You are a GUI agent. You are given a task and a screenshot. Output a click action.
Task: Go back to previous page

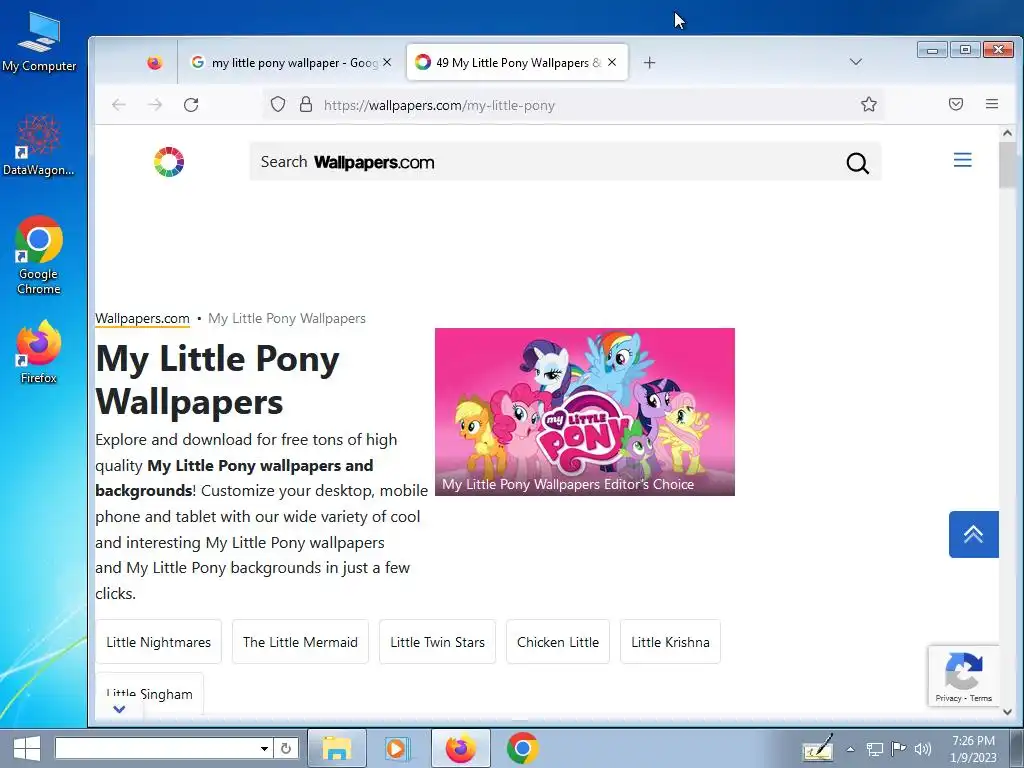click(x=118, y=104)
